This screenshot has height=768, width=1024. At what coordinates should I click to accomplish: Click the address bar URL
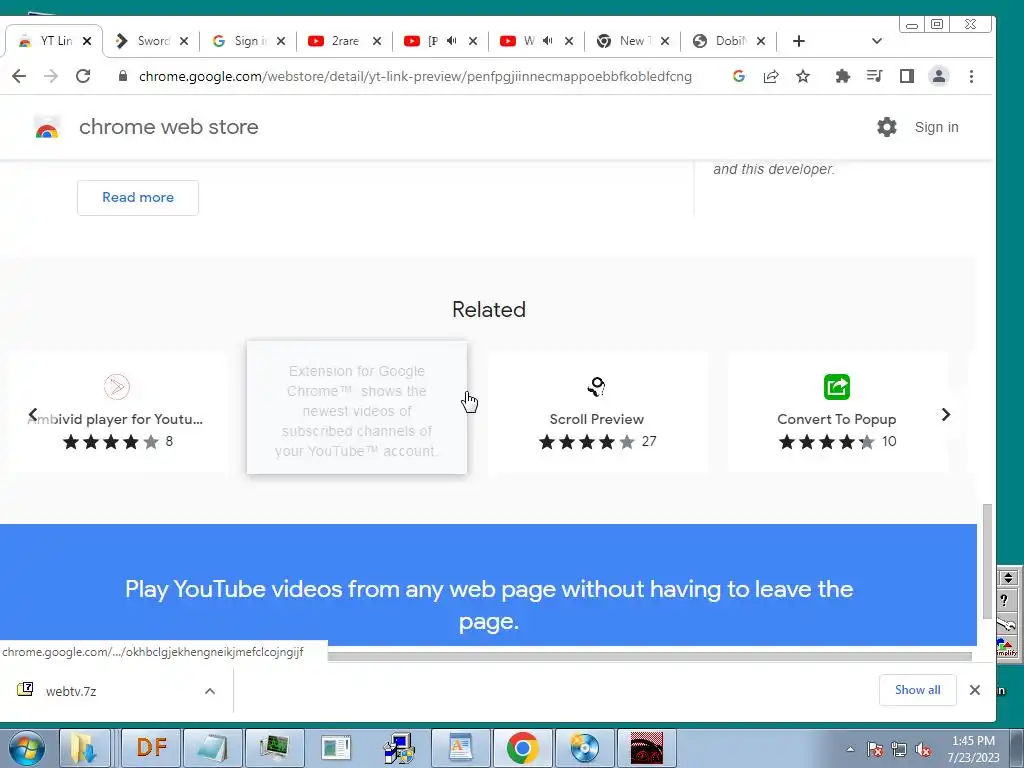[x=415, y=76]
